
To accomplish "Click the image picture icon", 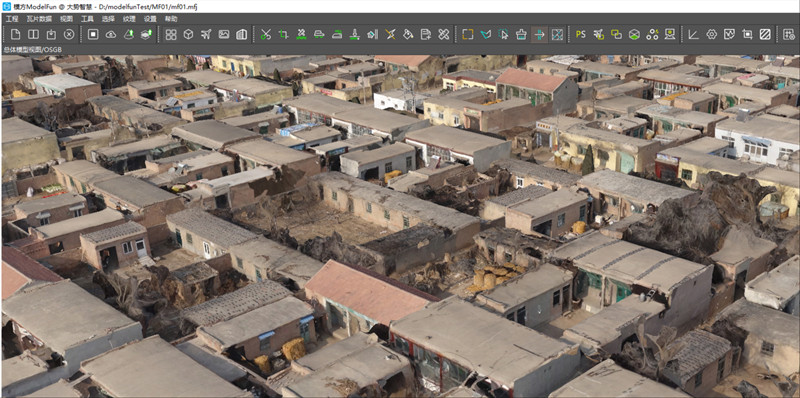I will [224, 34].
